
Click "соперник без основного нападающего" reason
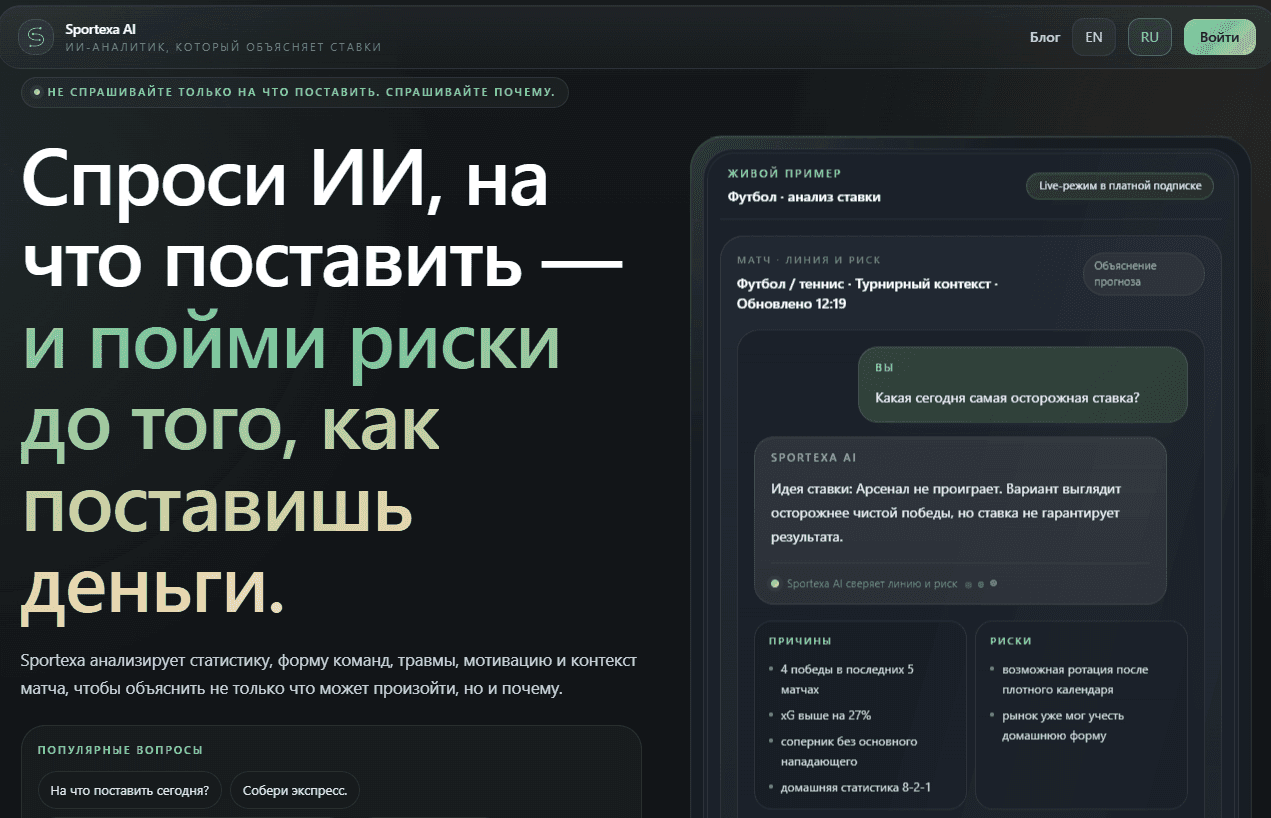[x=848, y=752]
